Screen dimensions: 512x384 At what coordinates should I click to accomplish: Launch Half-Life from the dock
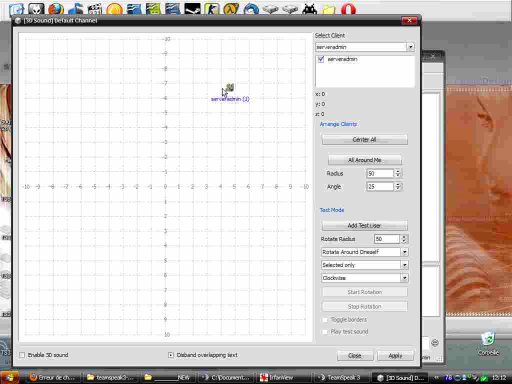pyautogui.click(x=231, y=9)
